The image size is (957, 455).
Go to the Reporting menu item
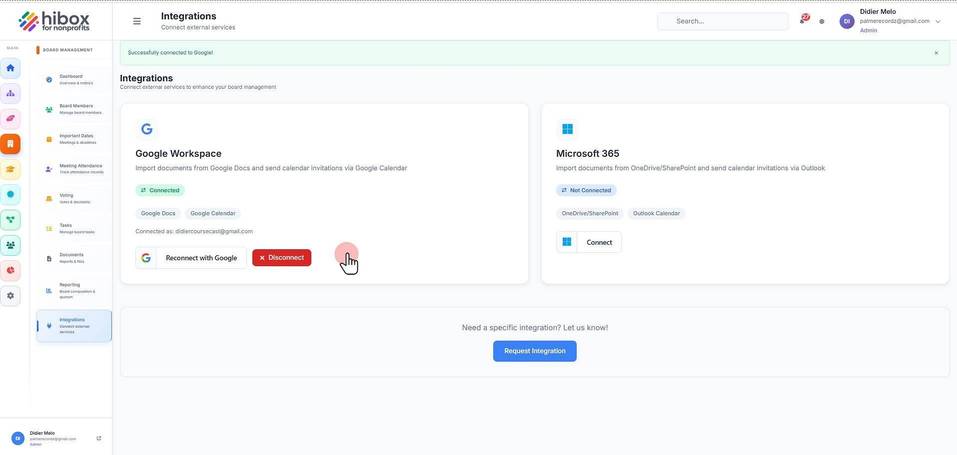click(x=73, y=291)
